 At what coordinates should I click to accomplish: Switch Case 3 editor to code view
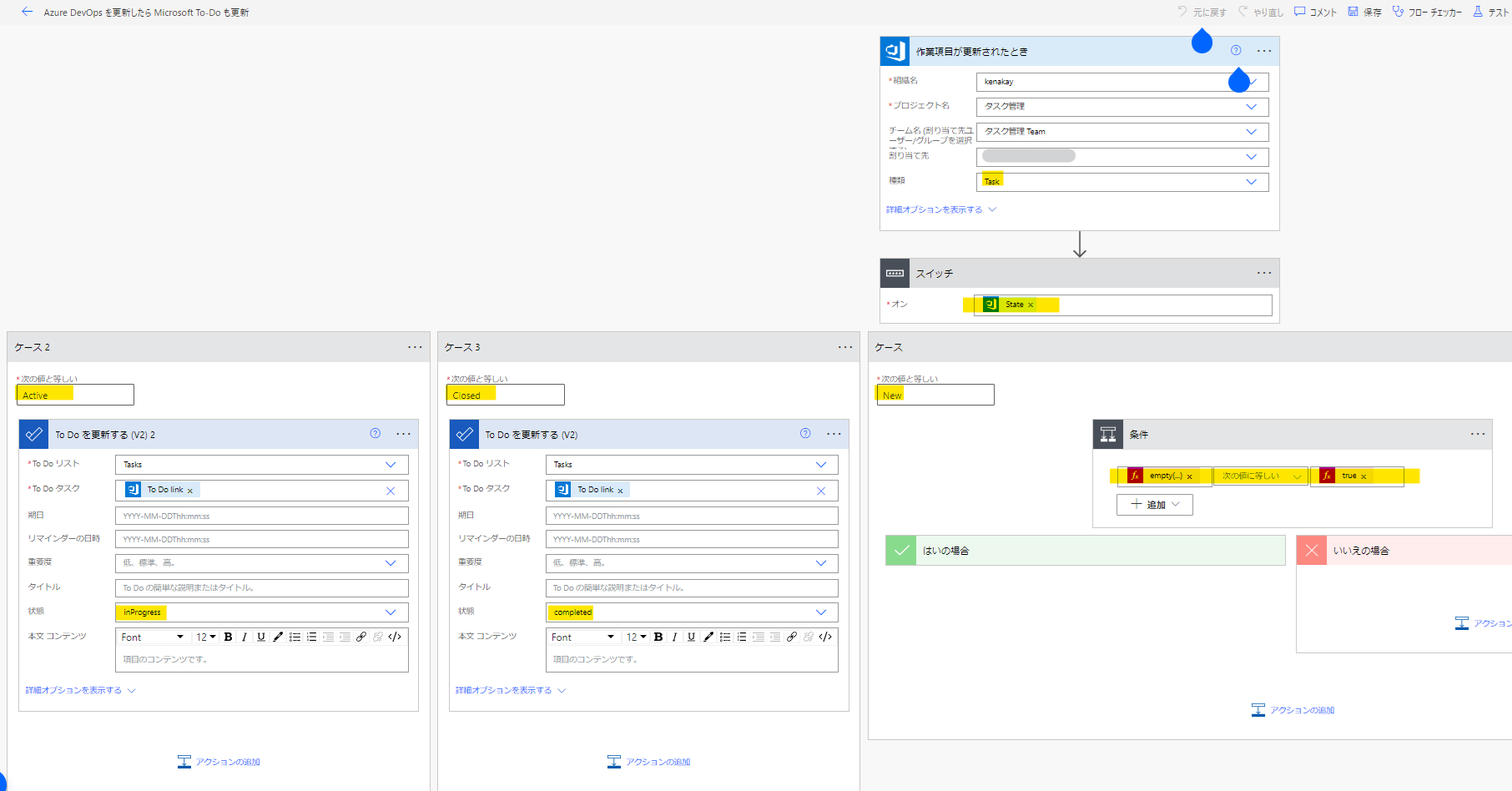pos(825,637)
